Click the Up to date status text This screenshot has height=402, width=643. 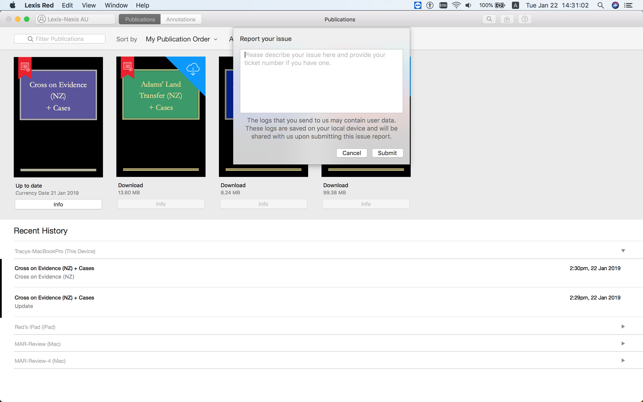point(29,186)
